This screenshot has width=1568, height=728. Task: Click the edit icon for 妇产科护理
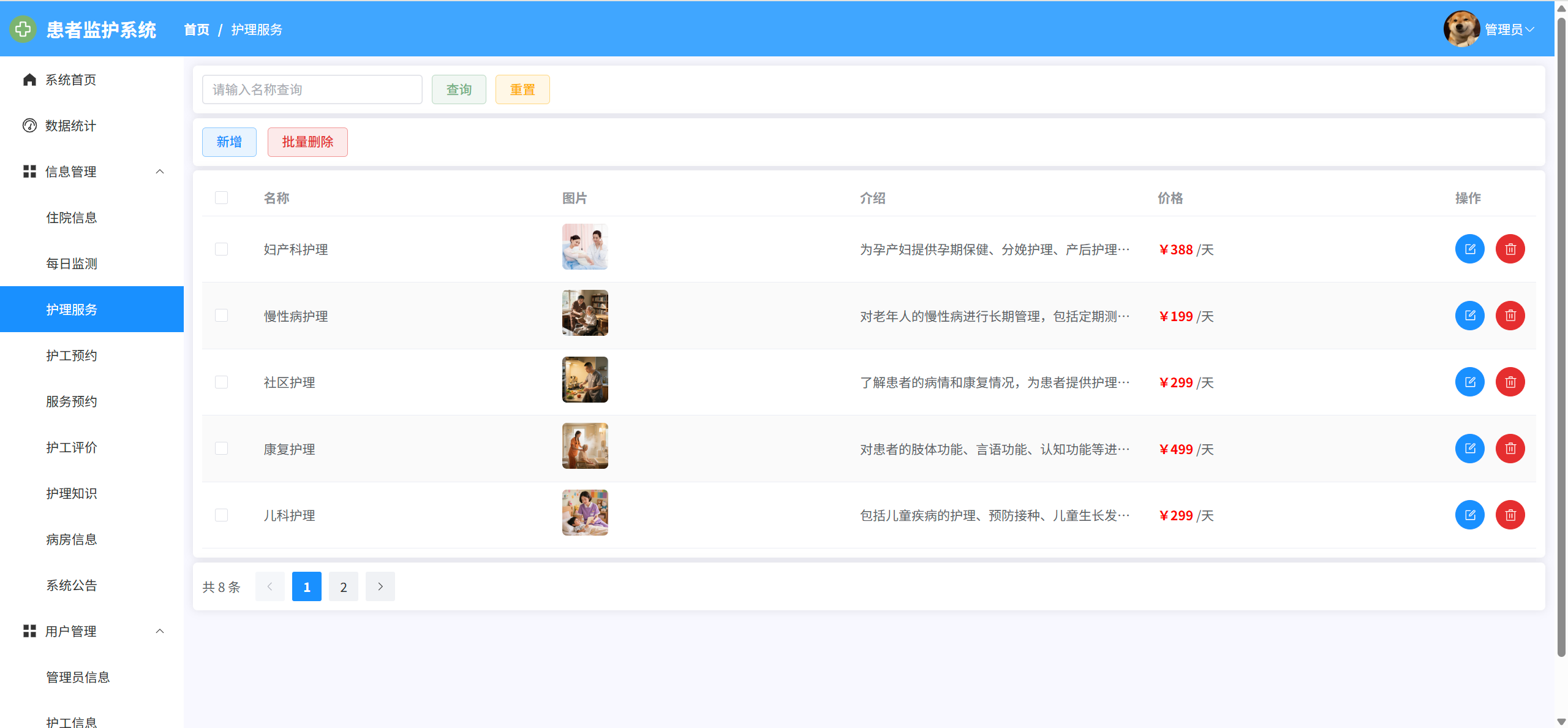tap(1469, 249)
